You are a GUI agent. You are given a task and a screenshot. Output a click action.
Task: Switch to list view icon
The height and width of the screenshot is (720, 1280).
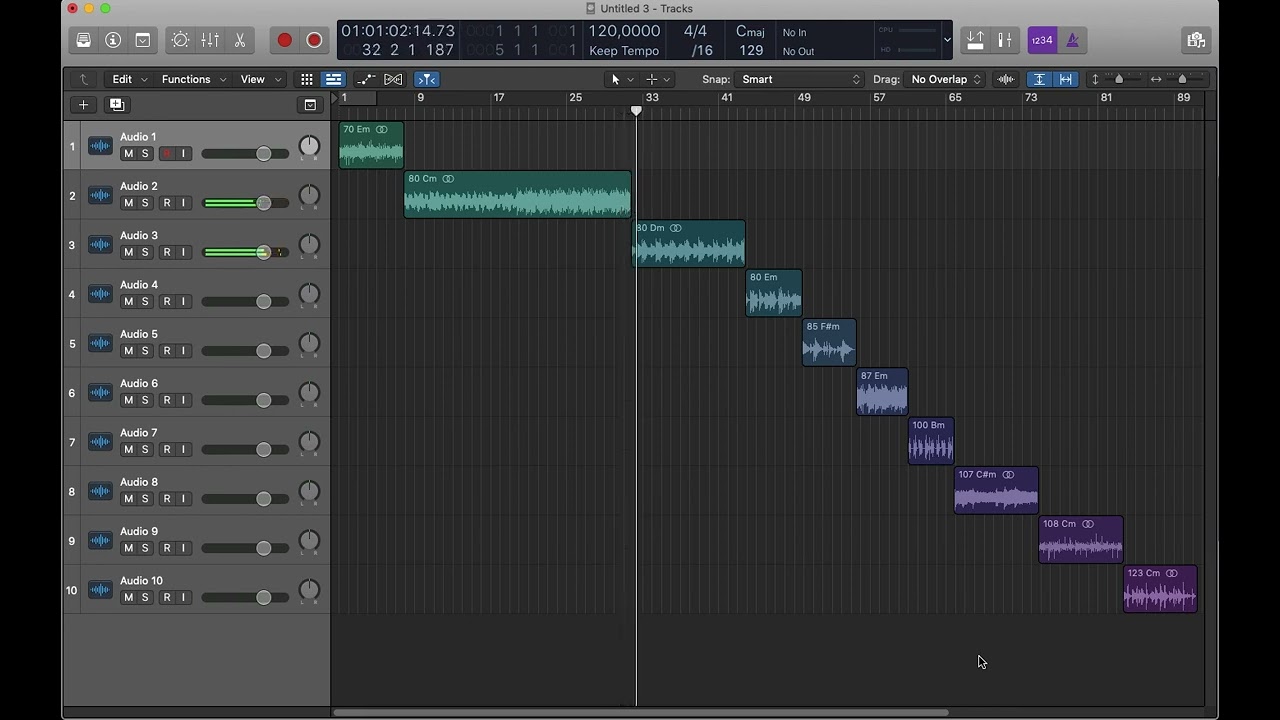point(333,79)
